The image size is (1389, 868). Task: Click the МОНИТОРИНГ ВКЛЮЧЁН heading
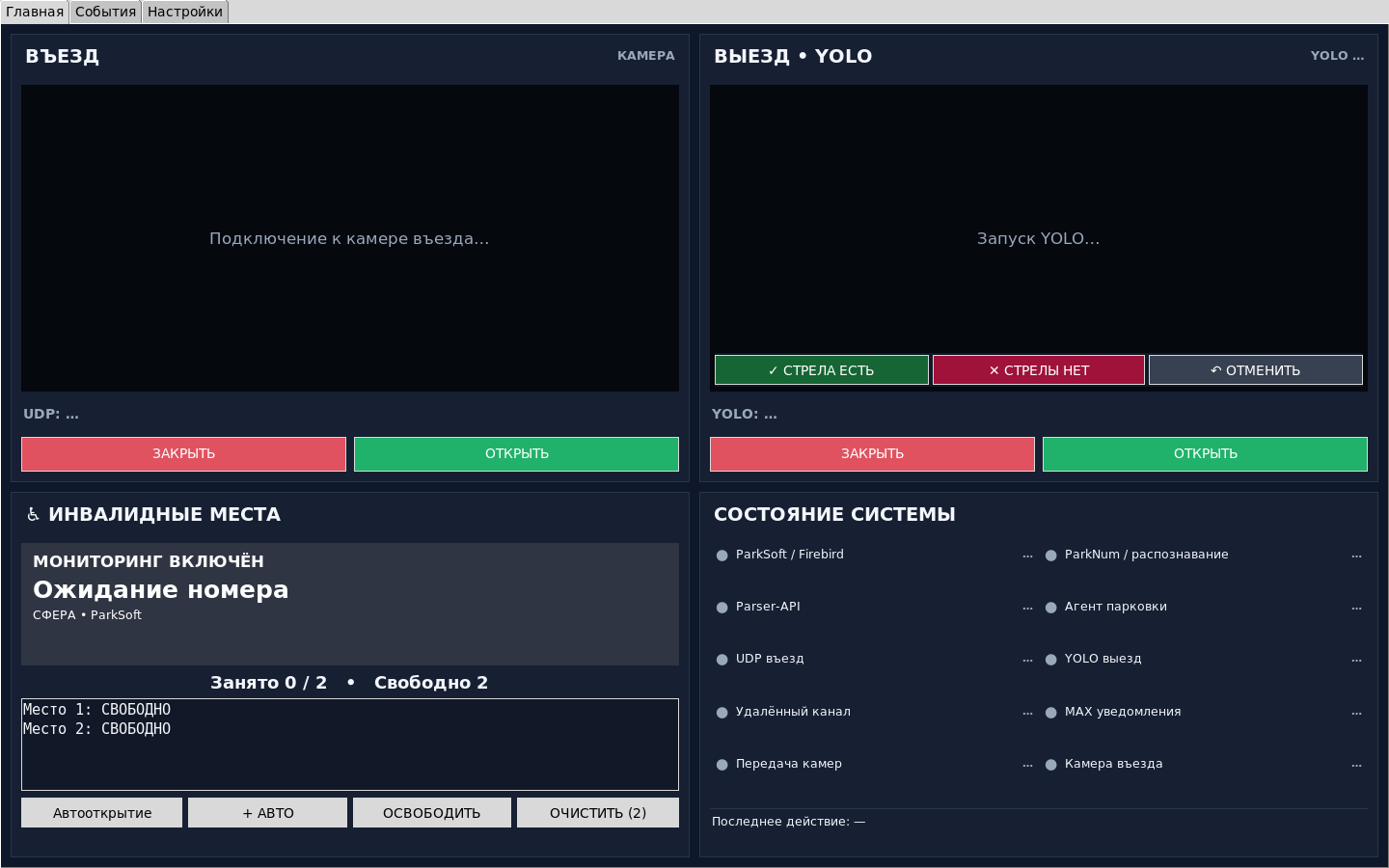[x=149, y=561]
